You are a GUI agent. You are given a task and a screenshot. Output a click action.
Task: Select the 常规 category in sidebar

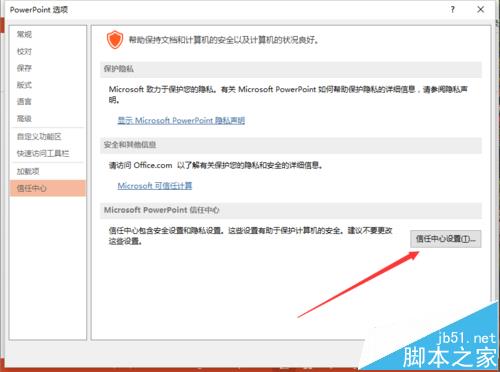(24, 34)
